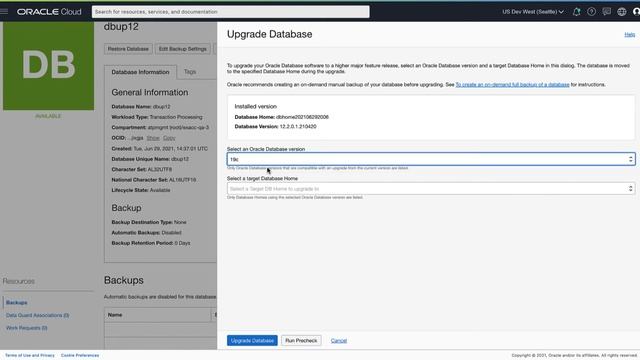This screenshot has width=640, height=360.
Task: Open the US Dev West (Seattle) region dropdown
Action: [x=533, y=12]
